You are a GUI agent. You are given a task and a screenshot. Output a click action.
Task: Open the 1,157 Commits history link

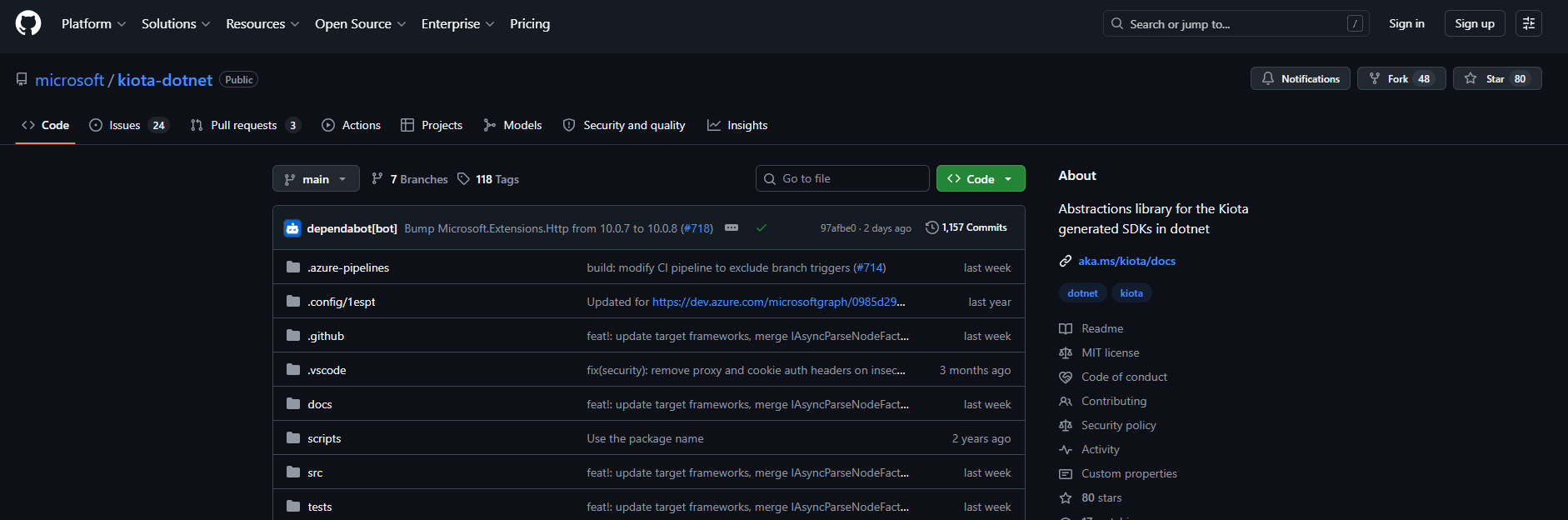tap(966, 227)
